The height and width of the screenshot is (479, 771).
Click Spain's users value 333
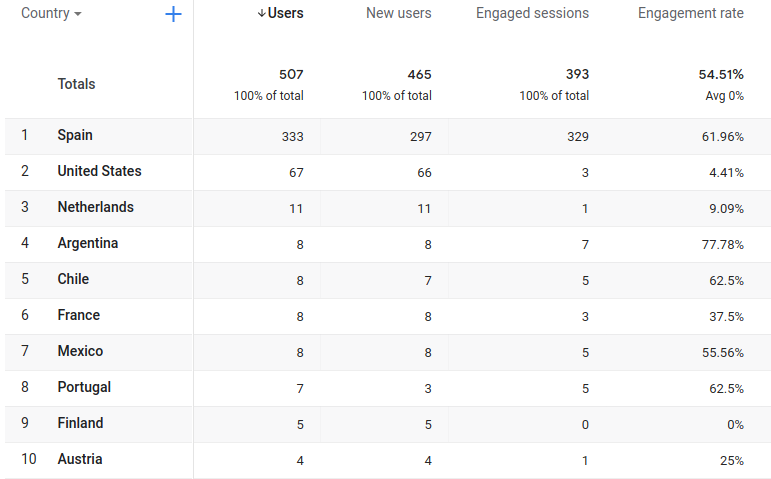(x=292, y=137)
